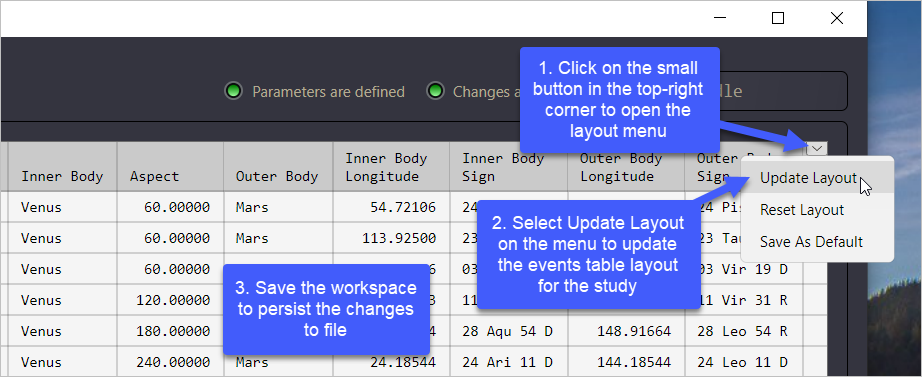922x377 pixels.
Task: Click the Outer Body Longitude column header
Action: (626, 167)
